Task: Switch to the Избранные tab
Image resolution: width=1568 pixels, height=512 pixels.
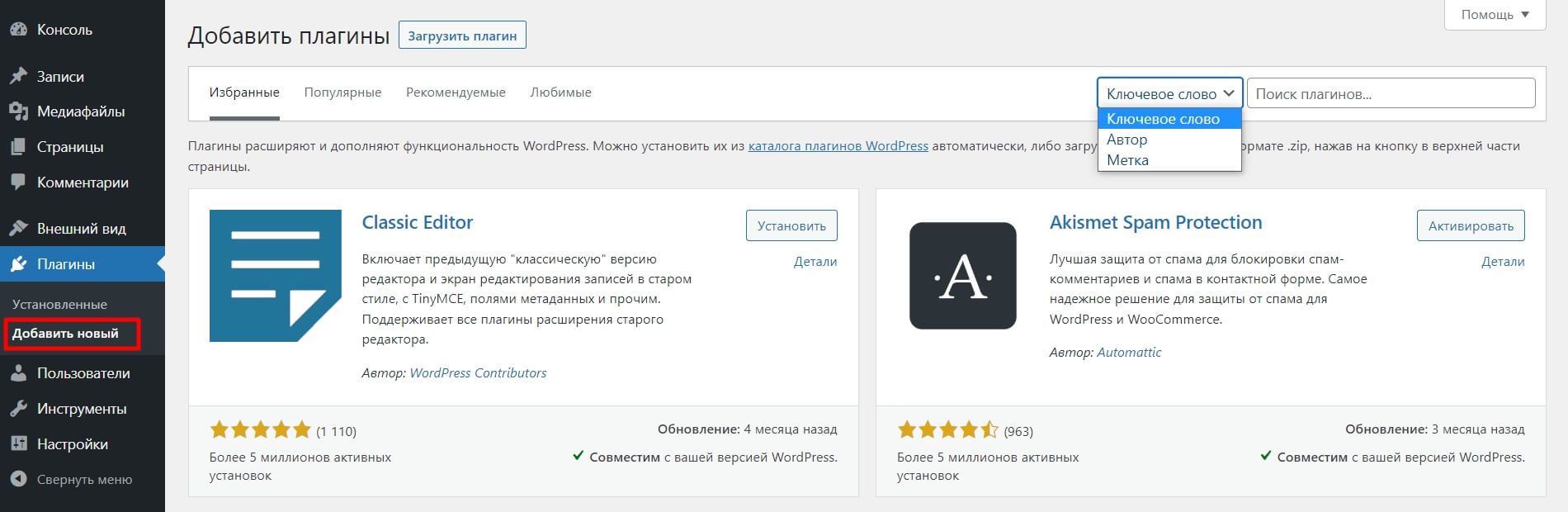Action: [x=244, y=92]
